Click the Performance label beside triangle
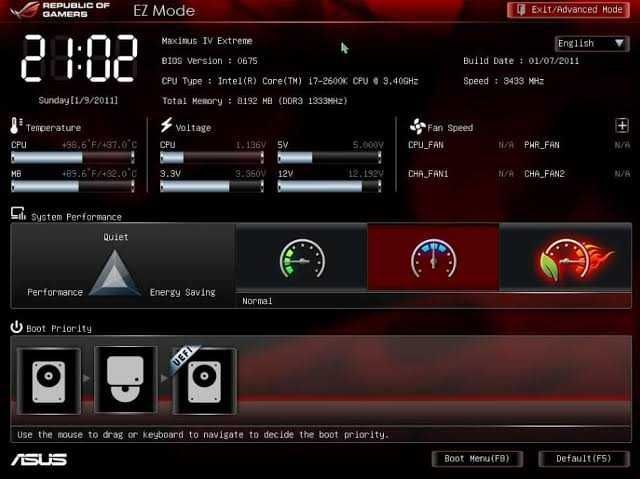Viewport: 640px width, 479px height. pyautogui.click(x=55, y=292)
